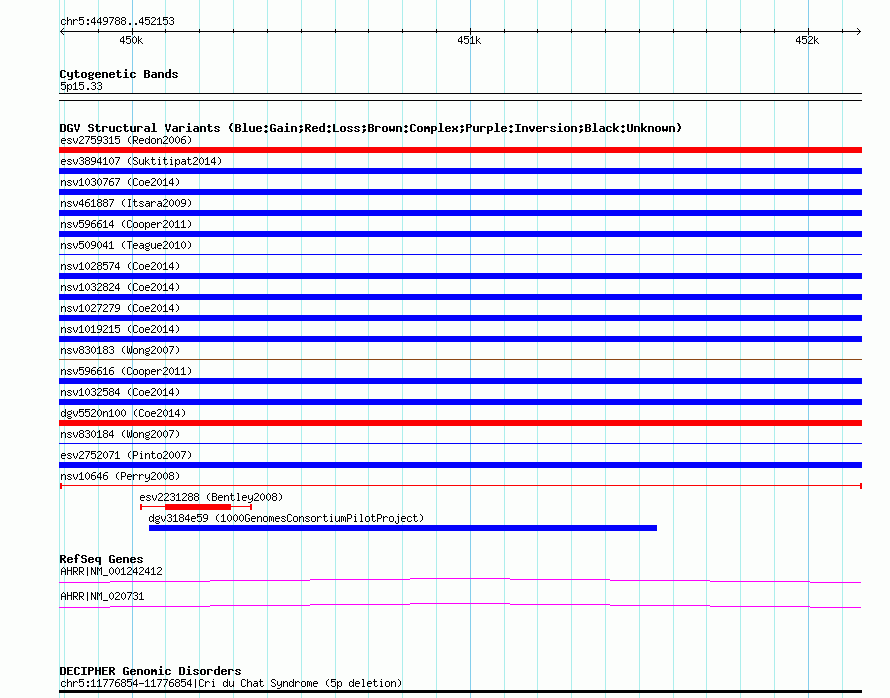The image size is (890, 698).
Task: Select variant nsv830184 (Wong2007) label
Action: point(120,434)
